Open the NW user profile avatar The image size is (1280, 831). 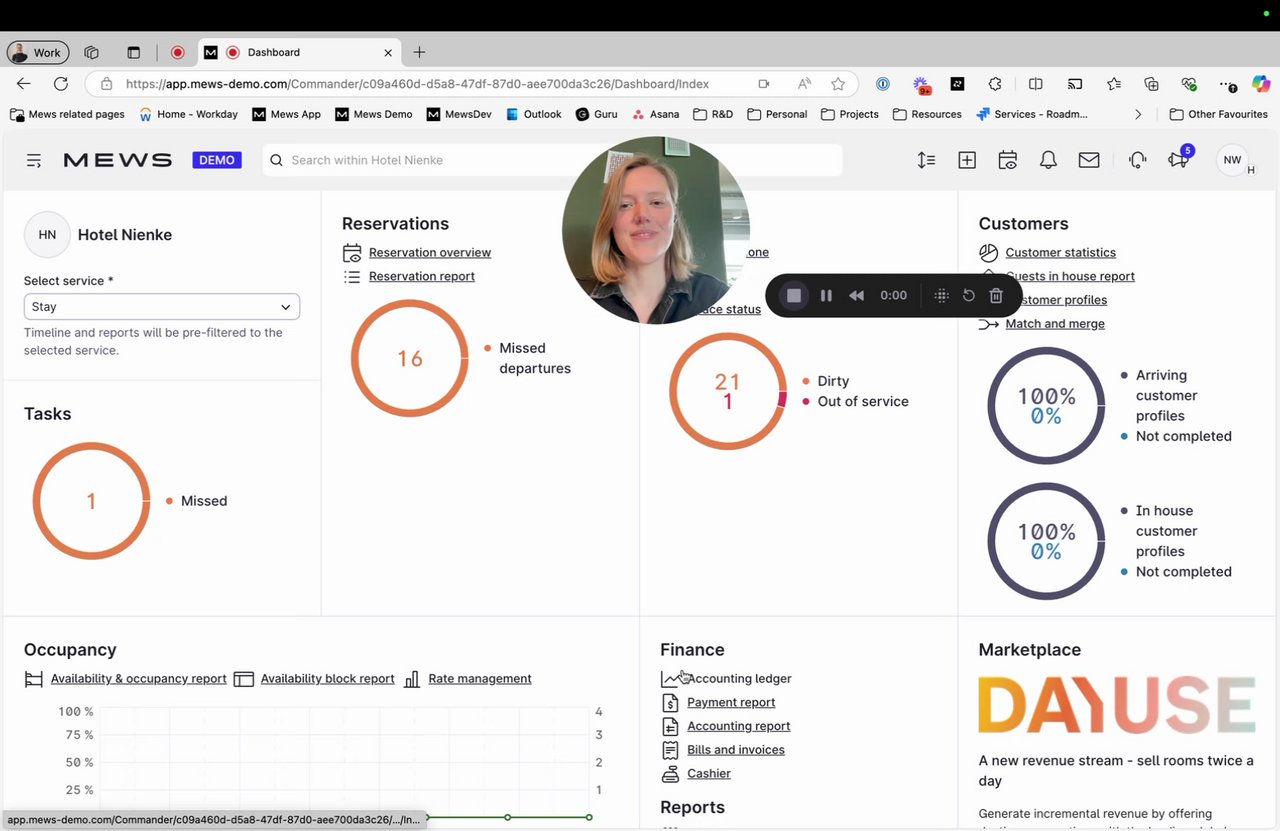pos(1233,160)
